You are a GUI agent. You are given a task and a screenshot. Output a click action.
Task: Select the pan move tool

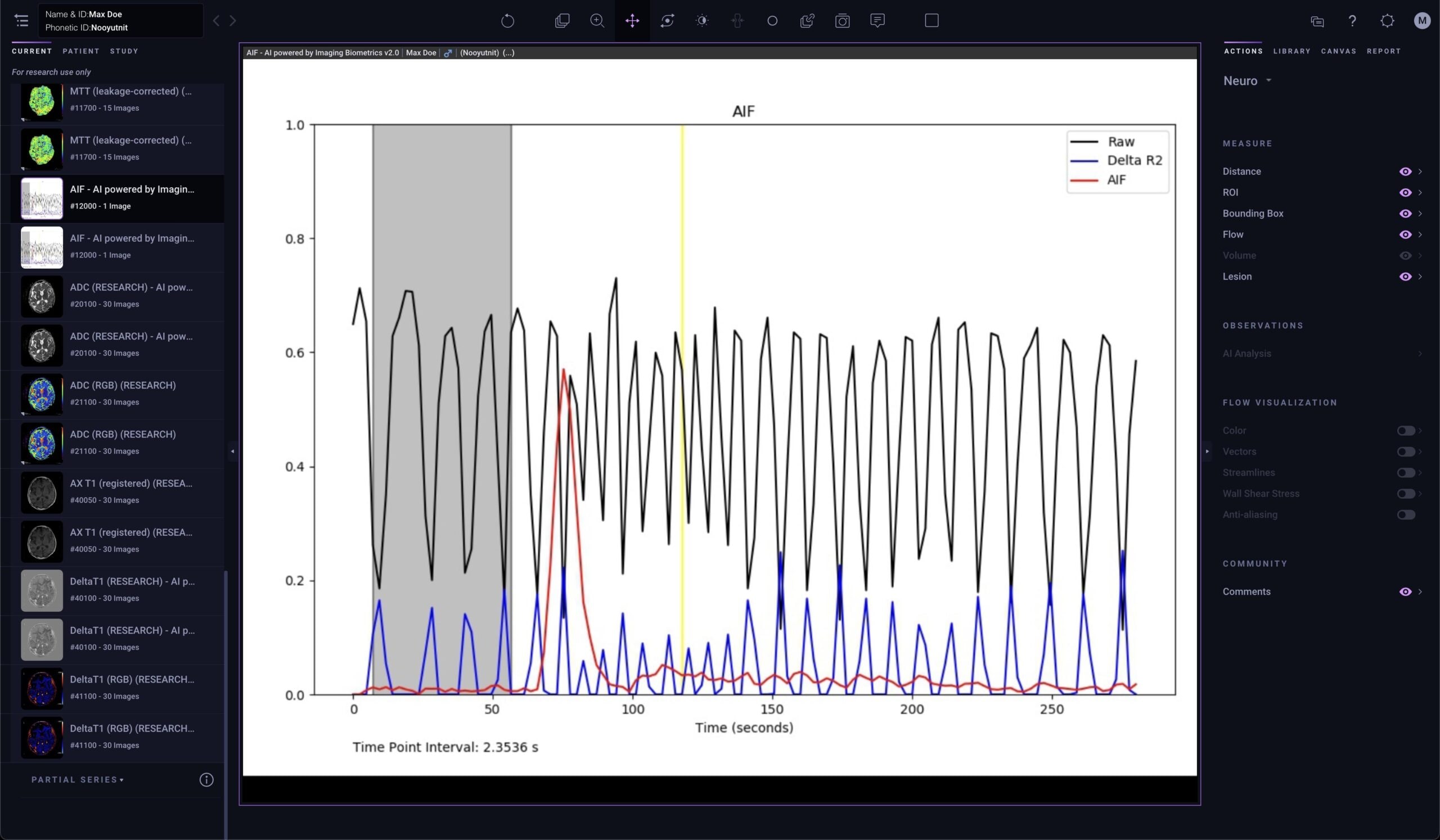[x=632, y=21]
